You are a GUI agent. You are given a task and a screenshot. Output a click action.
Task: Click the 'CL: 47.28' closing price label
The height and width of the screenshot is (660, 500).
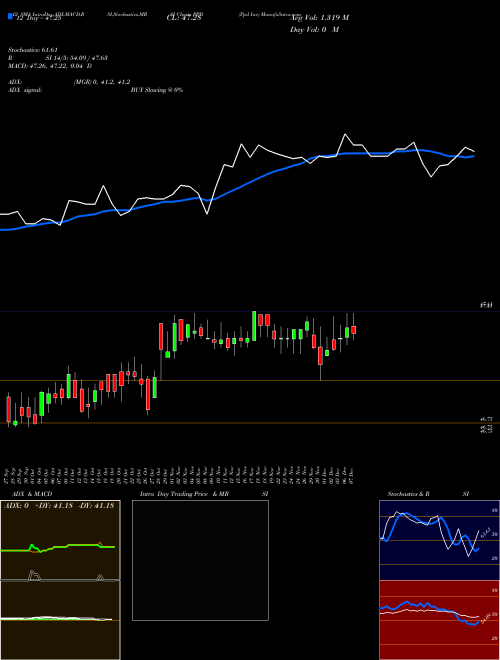(x=184, y=18)
